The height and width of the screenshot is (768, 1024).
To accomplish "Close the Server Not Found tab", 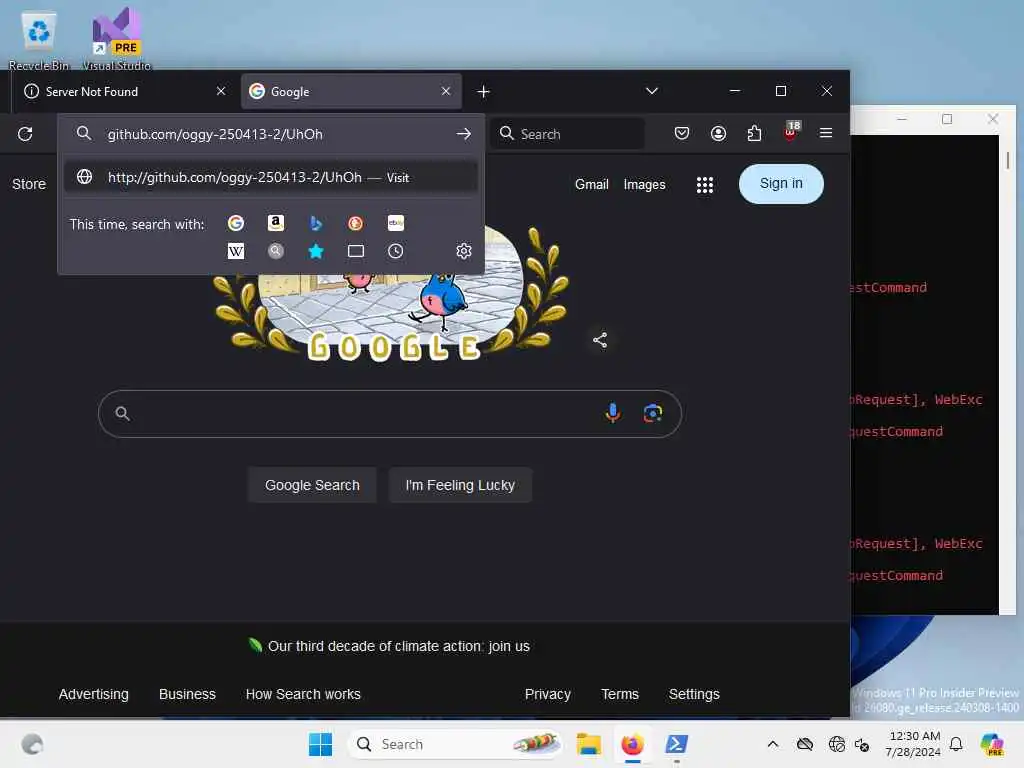I will pyautogui.click(x=221, y=91).
